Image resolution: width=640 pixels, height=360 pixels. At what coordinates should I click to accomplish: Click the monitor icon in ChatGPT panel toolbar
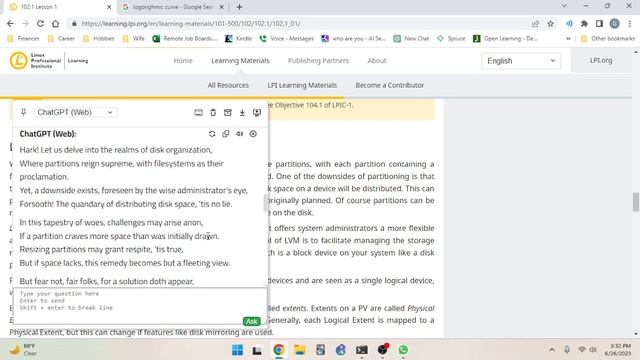(x=257, y=113)
